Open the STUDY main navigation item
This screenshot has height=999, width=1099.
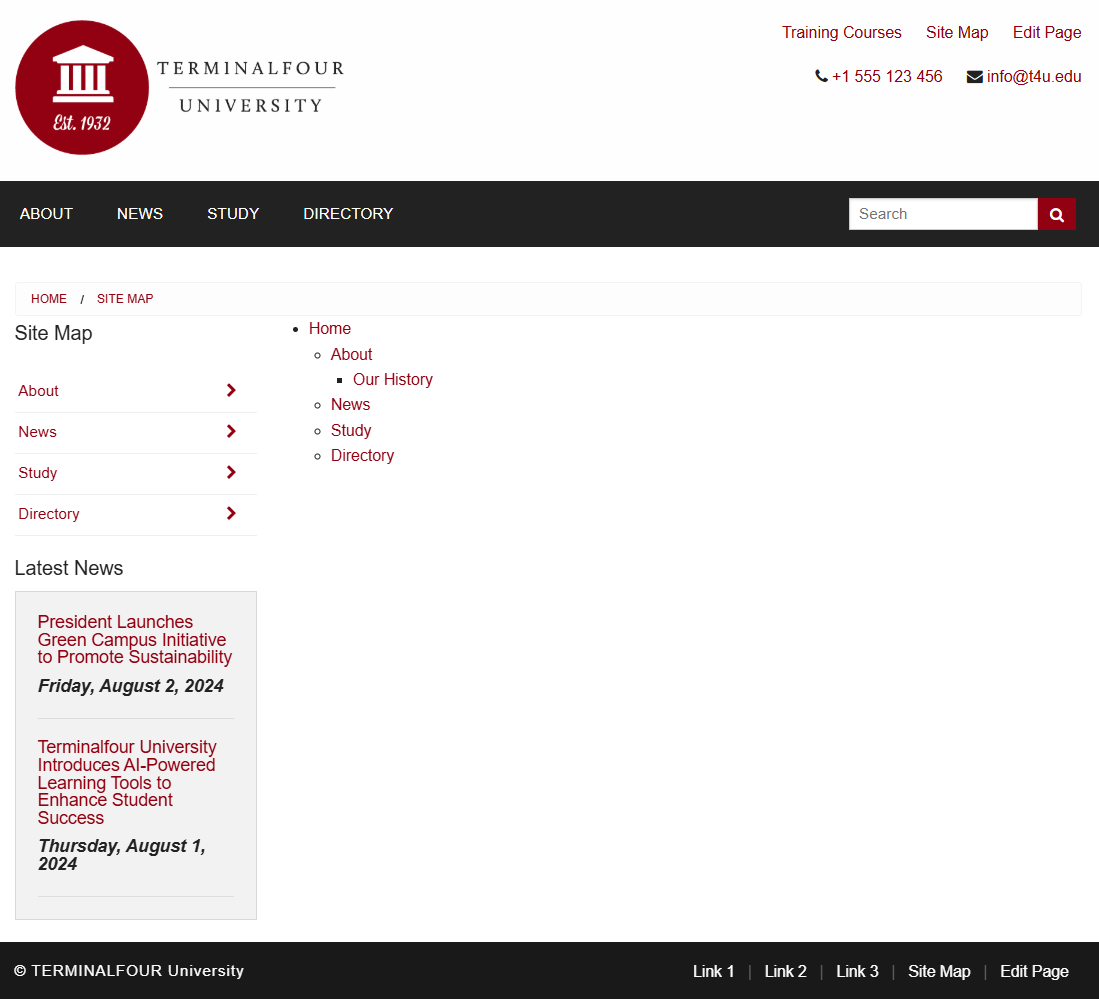coord(233,214)
